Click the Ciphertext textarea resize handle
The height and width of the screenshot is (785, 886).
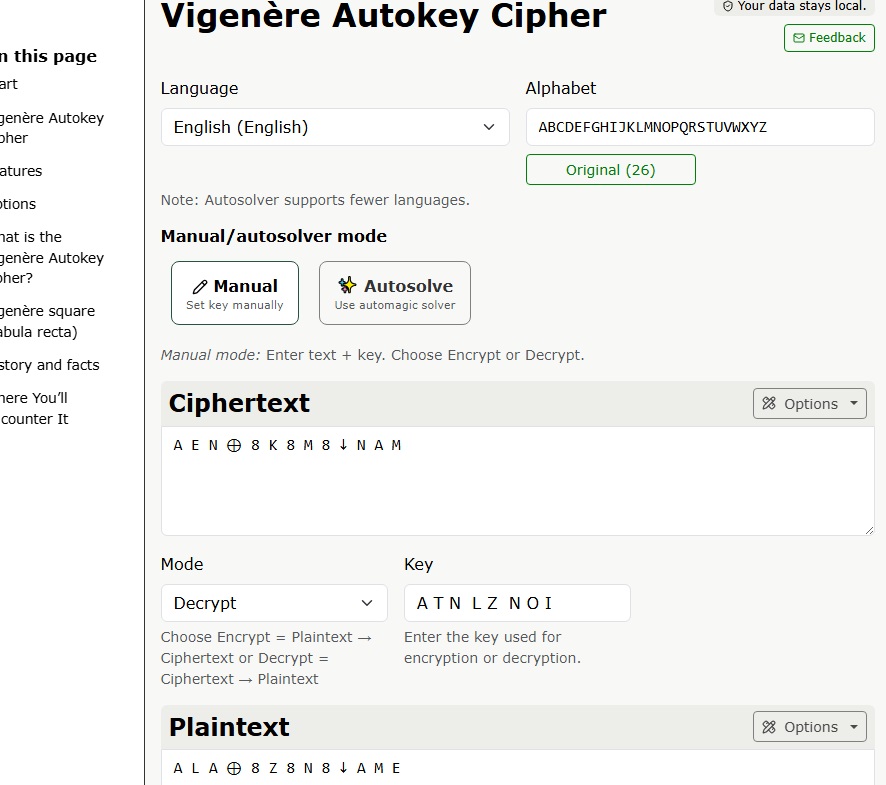tap(869, 530)
